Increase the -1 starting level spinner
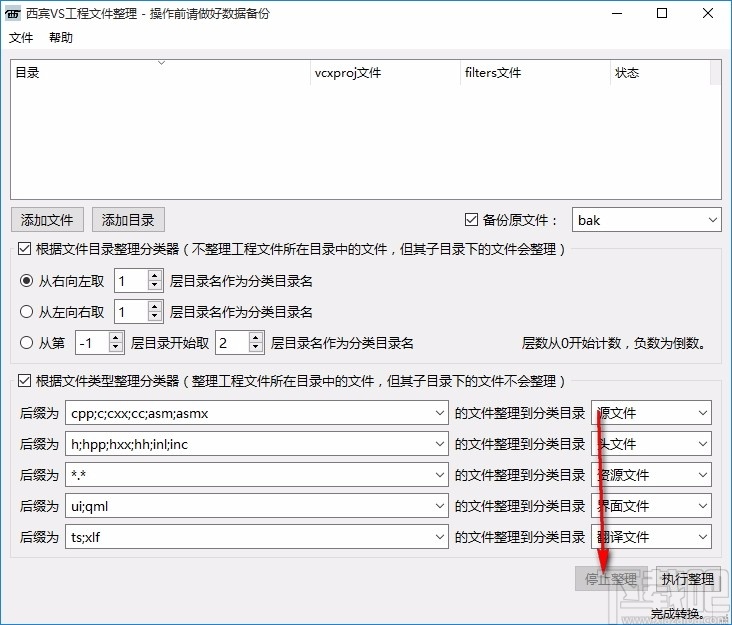Viewport: 732px width, 625px height. point(116,338)
